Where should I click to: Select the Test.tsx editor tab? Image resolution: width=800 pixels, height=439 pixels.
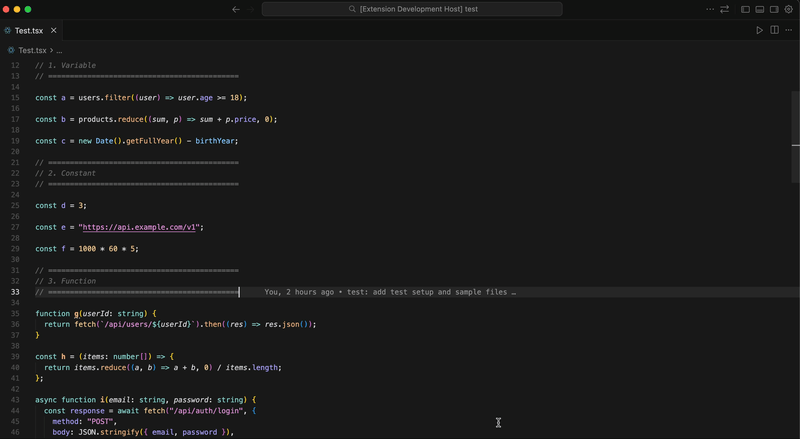tap(31, 31)
